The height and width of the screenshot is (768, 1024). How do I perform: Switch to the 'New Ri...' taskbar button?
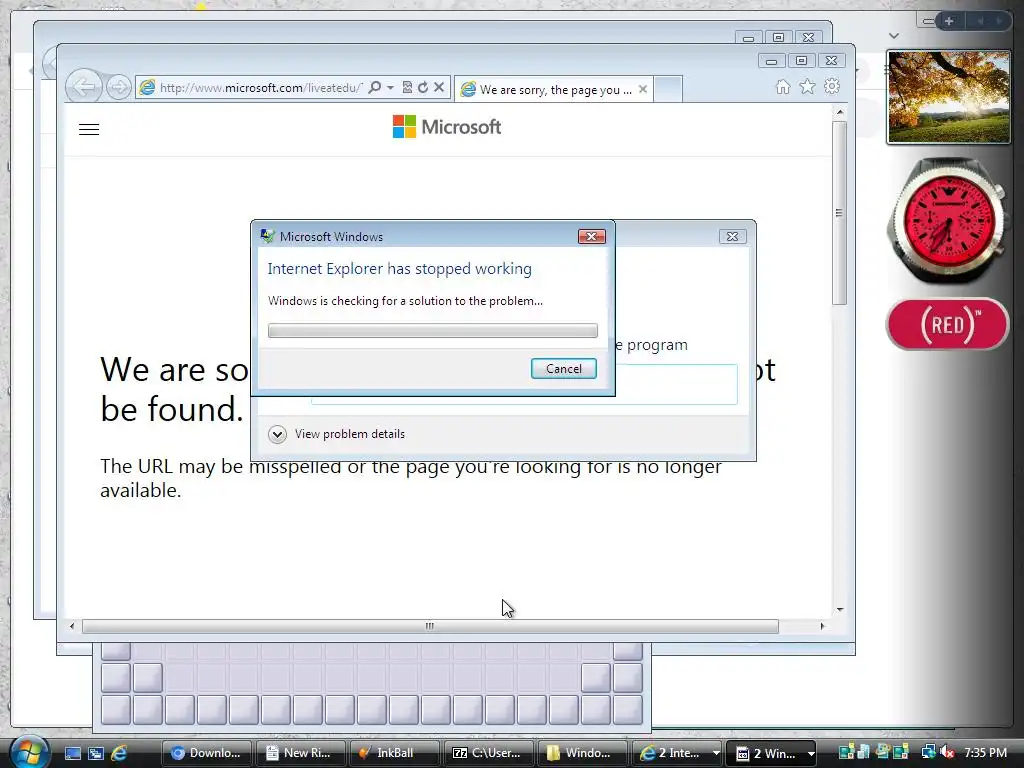300,753
